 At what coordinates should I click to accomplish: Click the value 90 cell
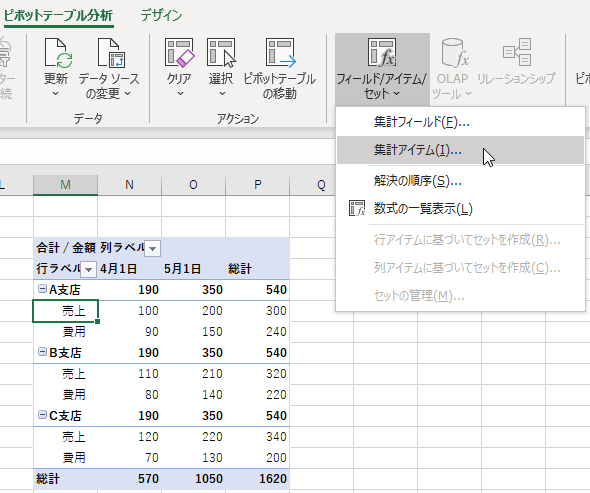point(129,332)
